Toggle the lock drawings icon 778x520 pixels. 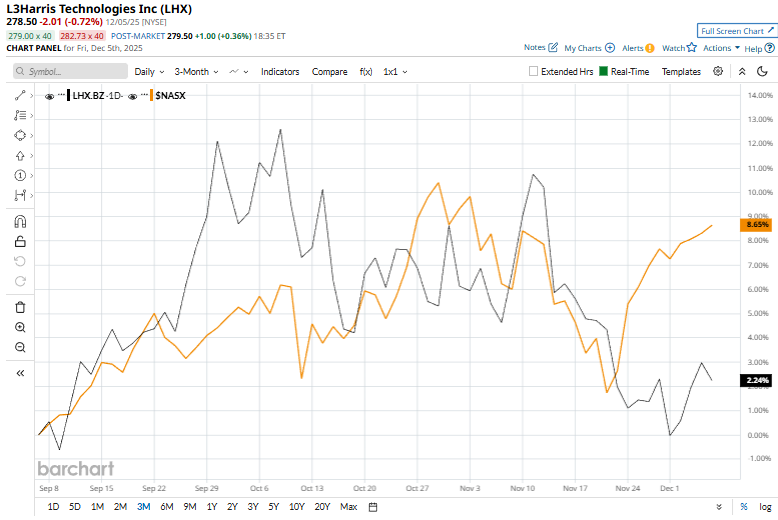click(x=20, y=242)
